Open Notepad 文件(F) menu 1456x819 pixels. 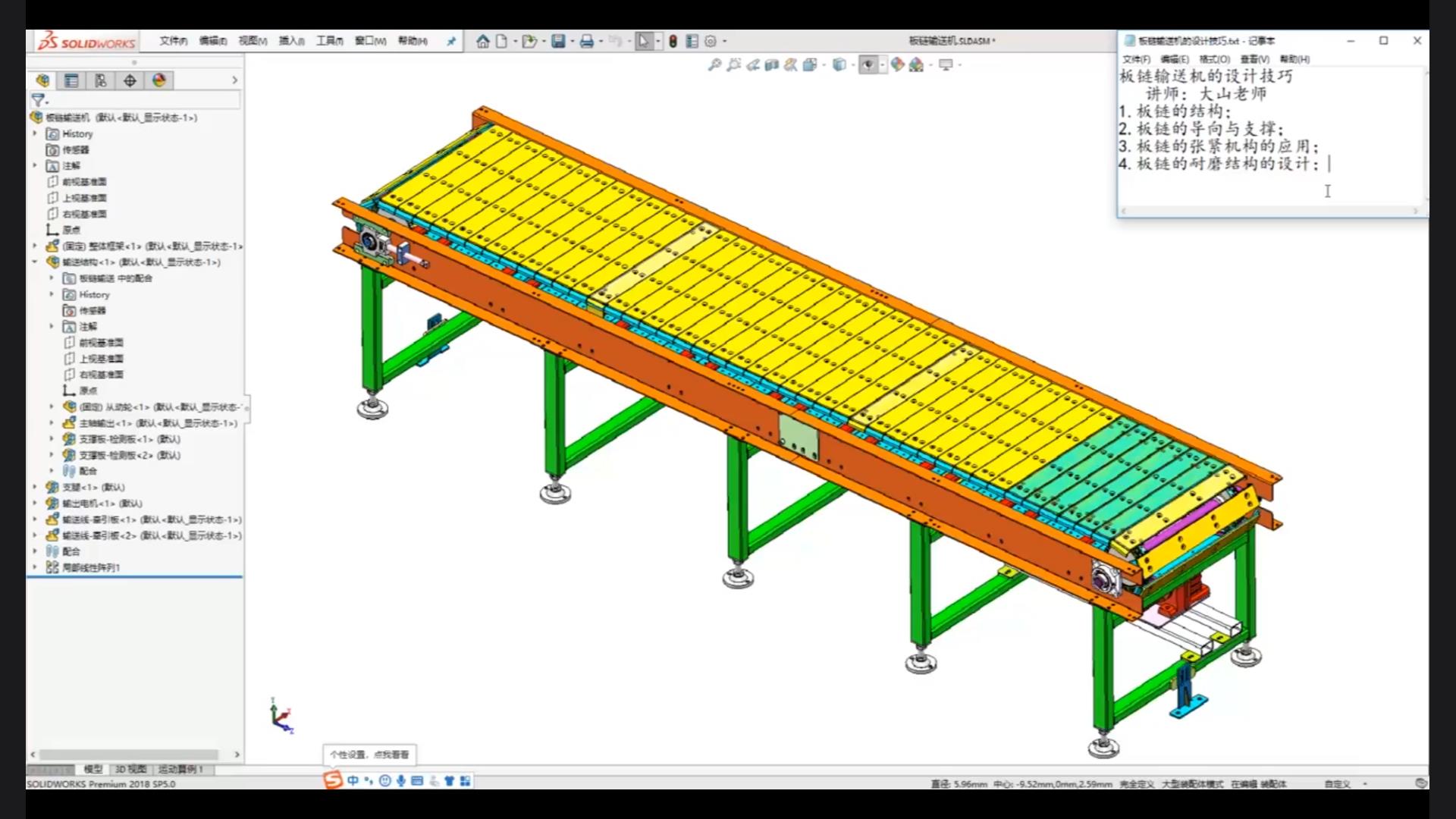click(x=1136, y=59)
